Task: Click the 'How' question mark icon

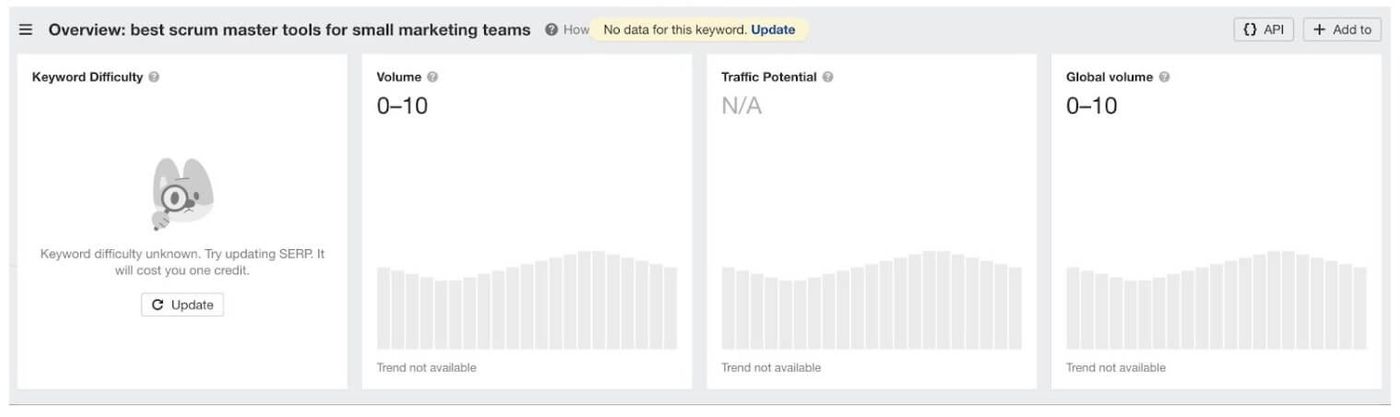Action: click(551, 30)
